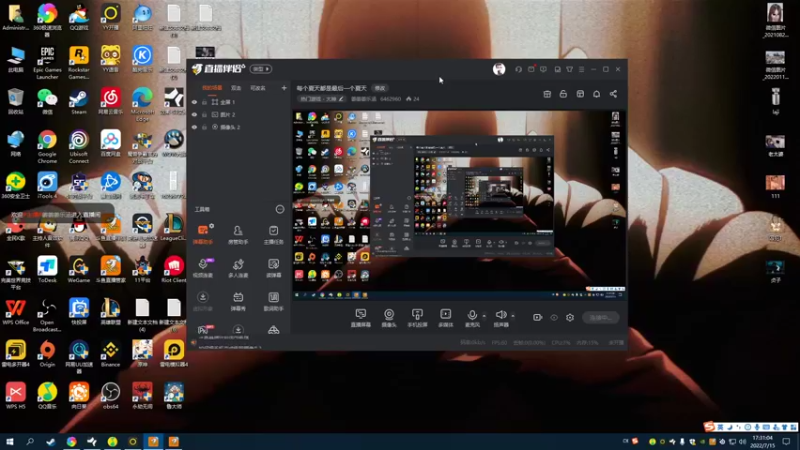Start recording with the camcorder icon
This screenshot has height=450, width=800.
click(x=537, y=317)
